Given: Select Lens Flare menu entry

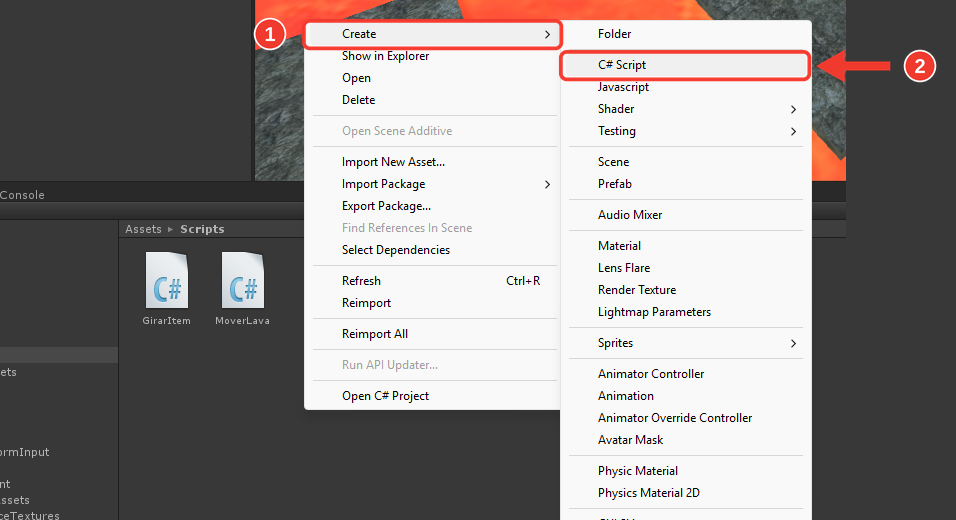Looking at the screenshot, I should pyautogui.click(x=685, y=268).
